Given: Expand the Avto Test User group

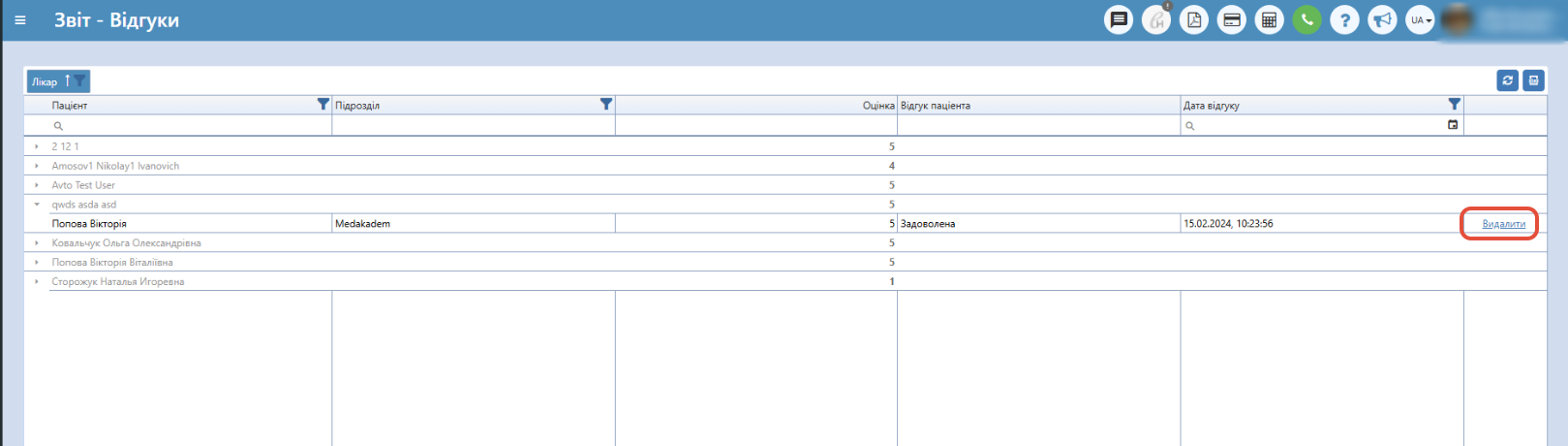Looking at the screenshot, I should tap(37, 185).
